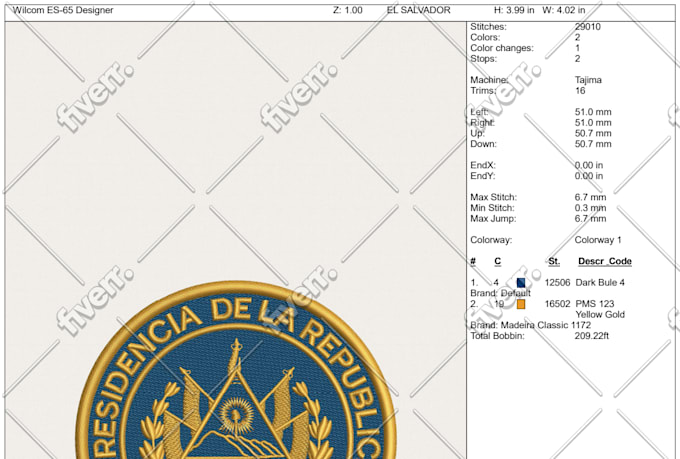Click the embroidered El Salvador emblem preview

(x=236, y=370)
